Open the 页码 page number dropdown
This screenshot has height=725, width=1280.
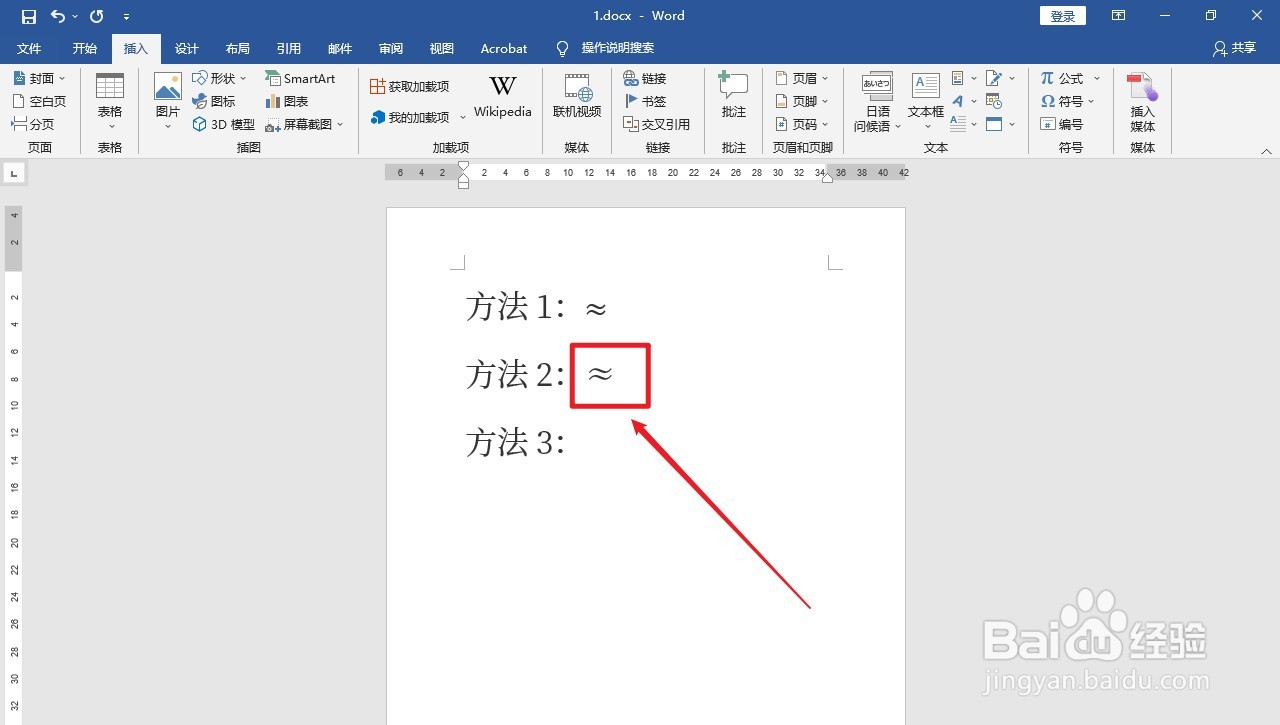[x=802, y=124]
